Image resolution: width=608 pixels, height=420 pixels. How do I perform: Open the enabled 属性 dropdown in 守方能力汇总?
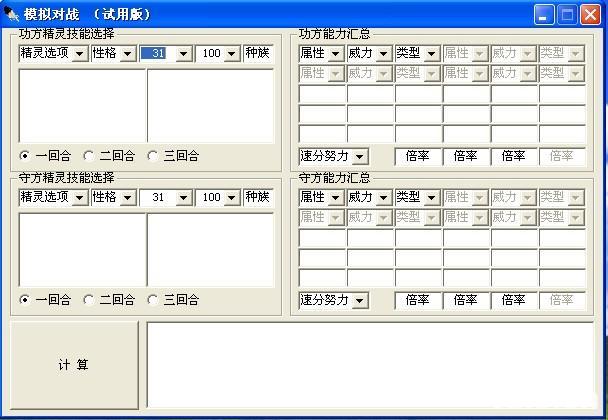click(336, 198)
